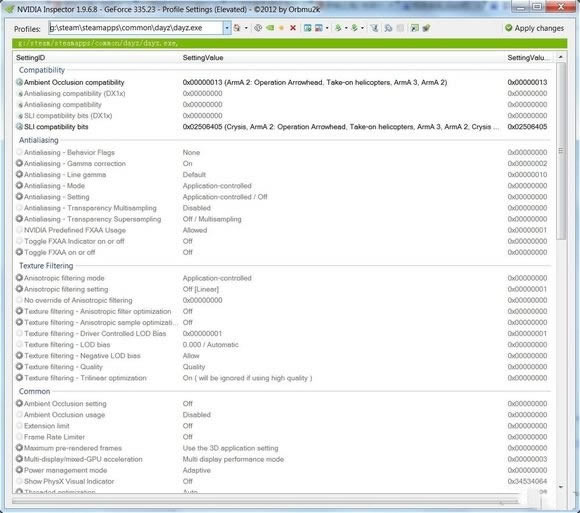Click the gear icon of SLI compatibility bits
The image size is (580, 513).
pos(19,126)
